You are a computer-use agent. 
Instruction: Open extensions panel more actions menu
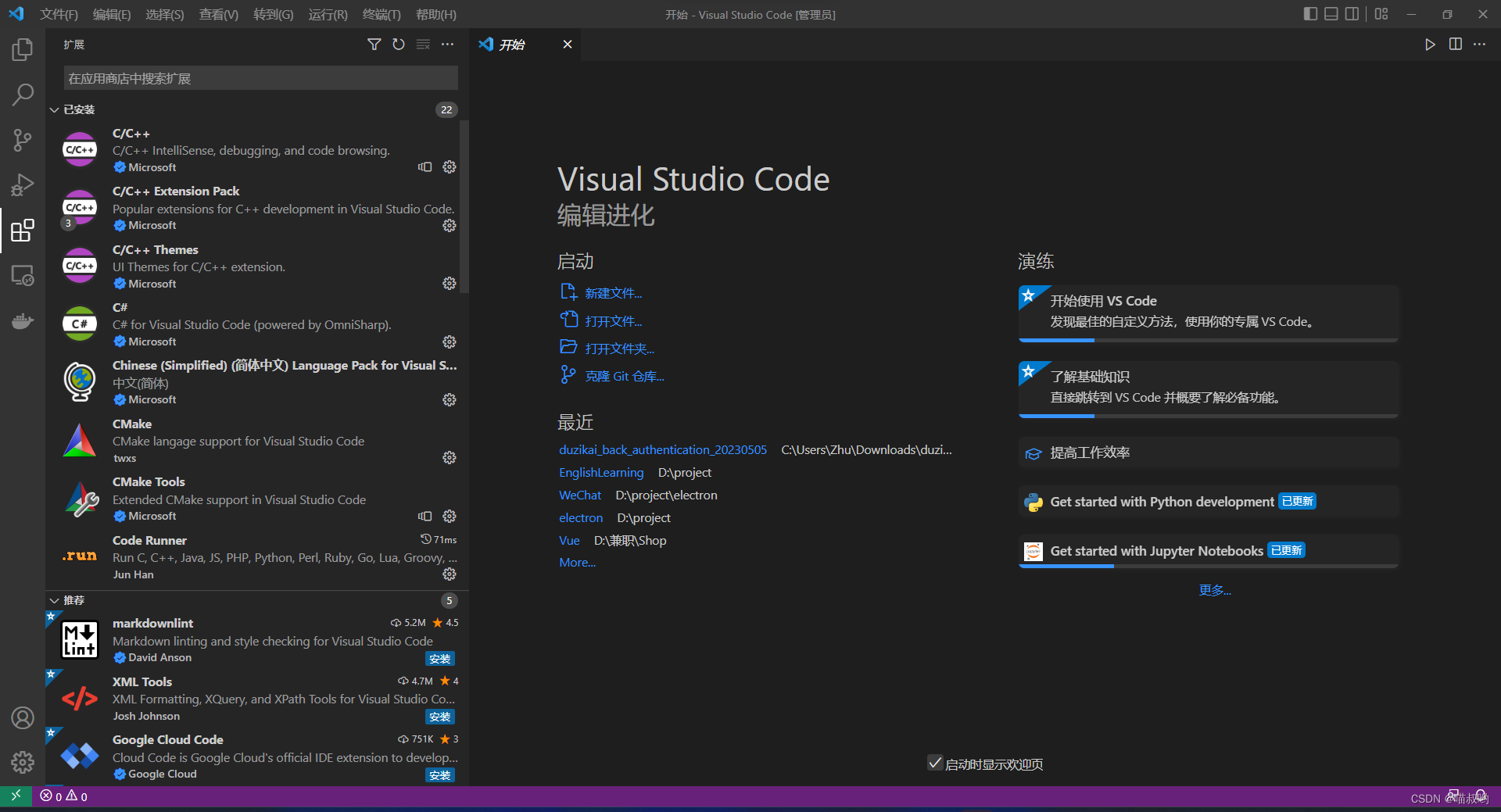point(447,45)
